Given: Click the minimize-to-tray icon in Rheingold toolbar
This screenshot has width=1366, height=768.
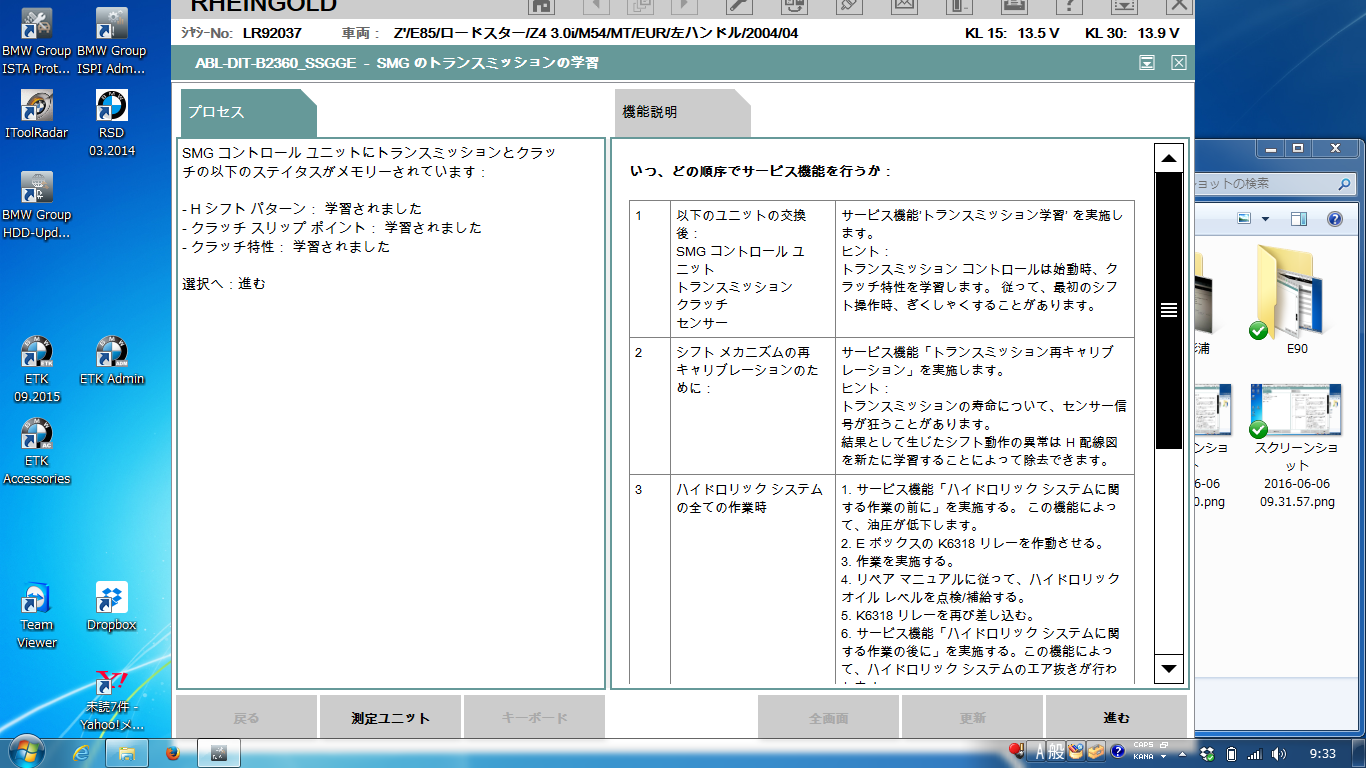Looking at the screenshot, I should pos(1125,7).
